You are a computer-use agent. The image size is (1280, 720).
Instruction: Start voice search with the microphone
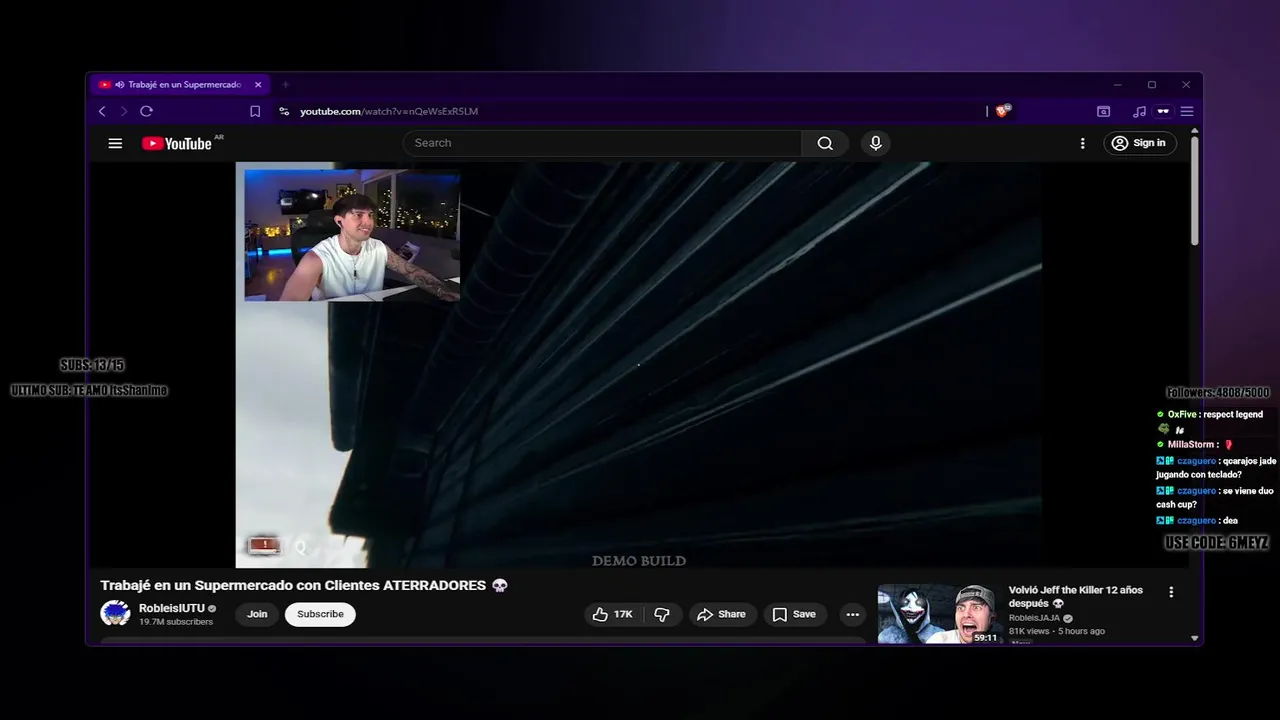[876, 143]
